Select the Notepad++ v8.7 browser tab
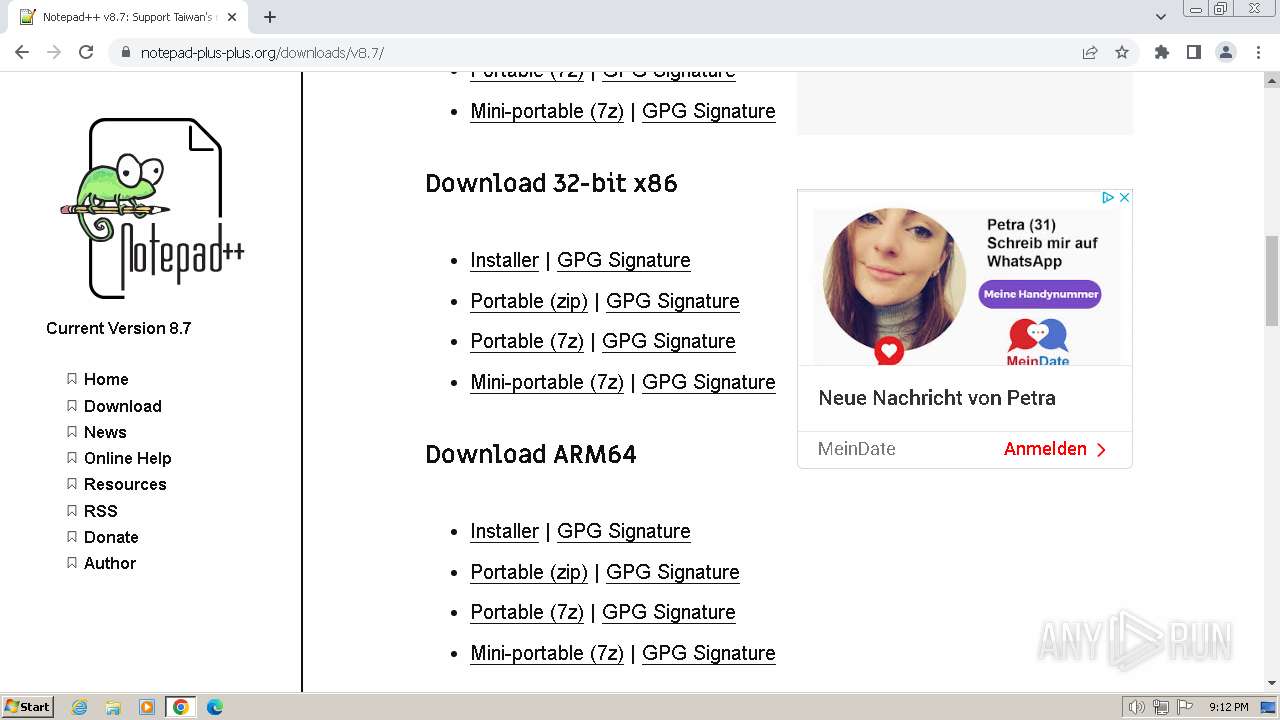 pyautogui.click(x=128, y=17)
